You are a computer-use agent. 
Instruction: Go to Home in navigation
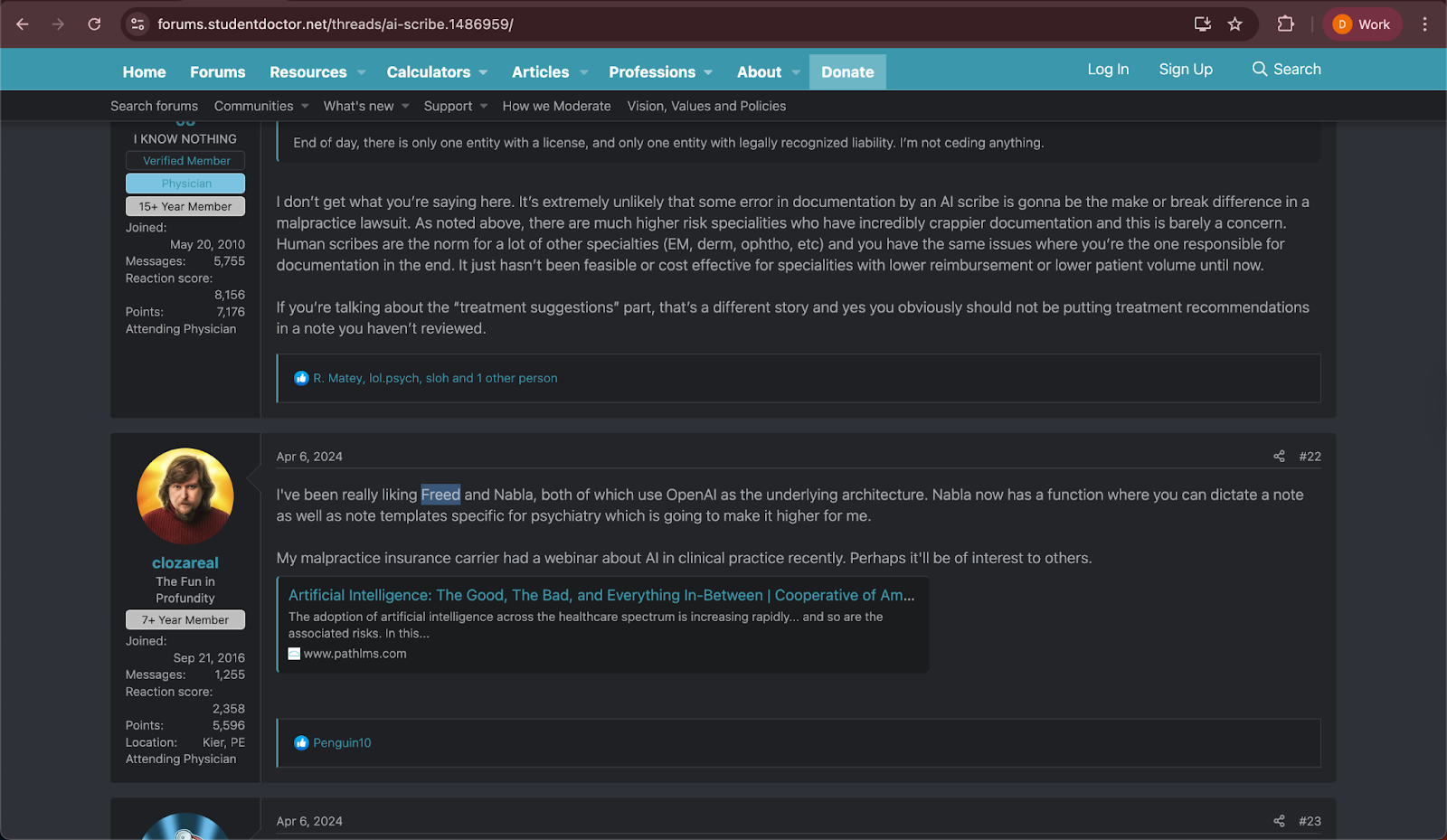point(145,72)
